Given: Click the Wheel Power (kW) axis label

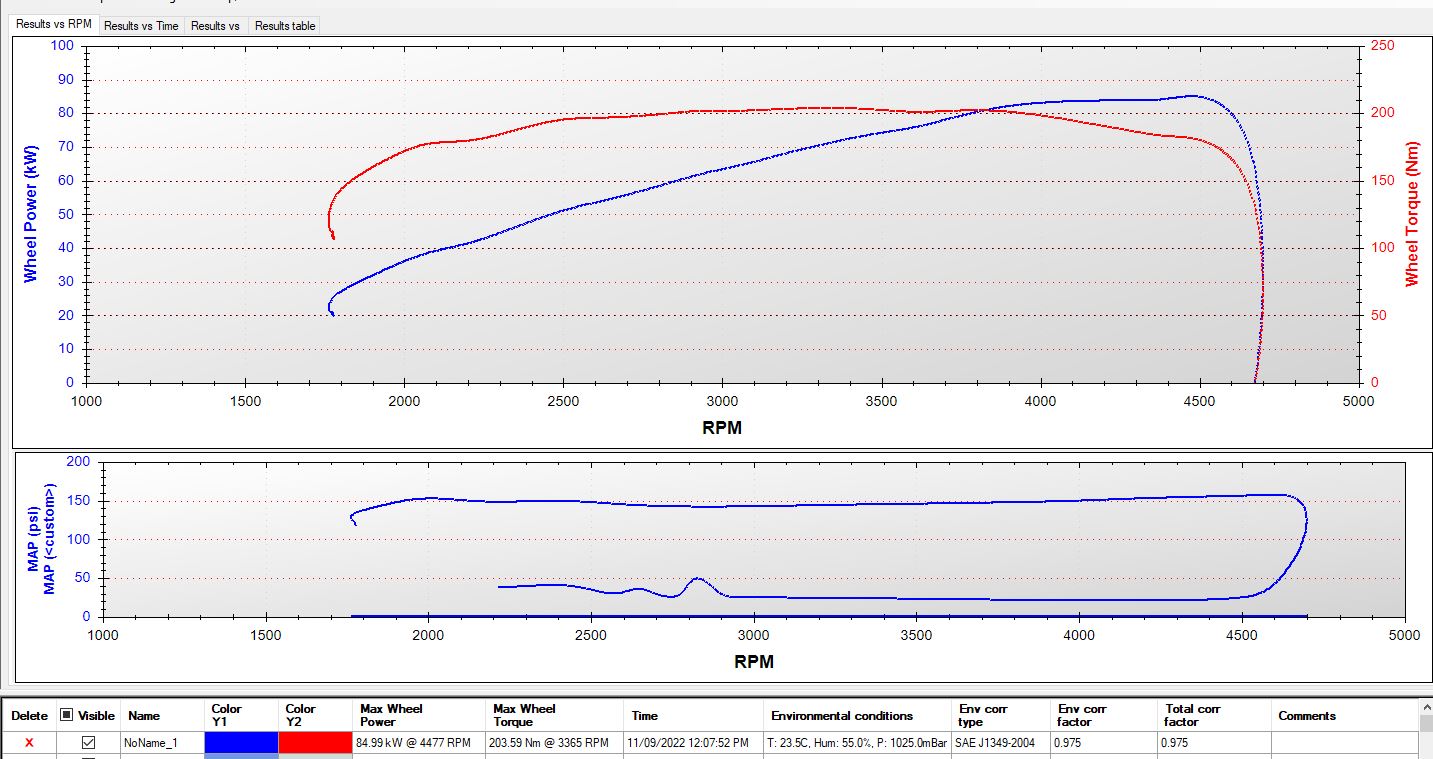Looking at the screenshot, I should tap(30, 213).
